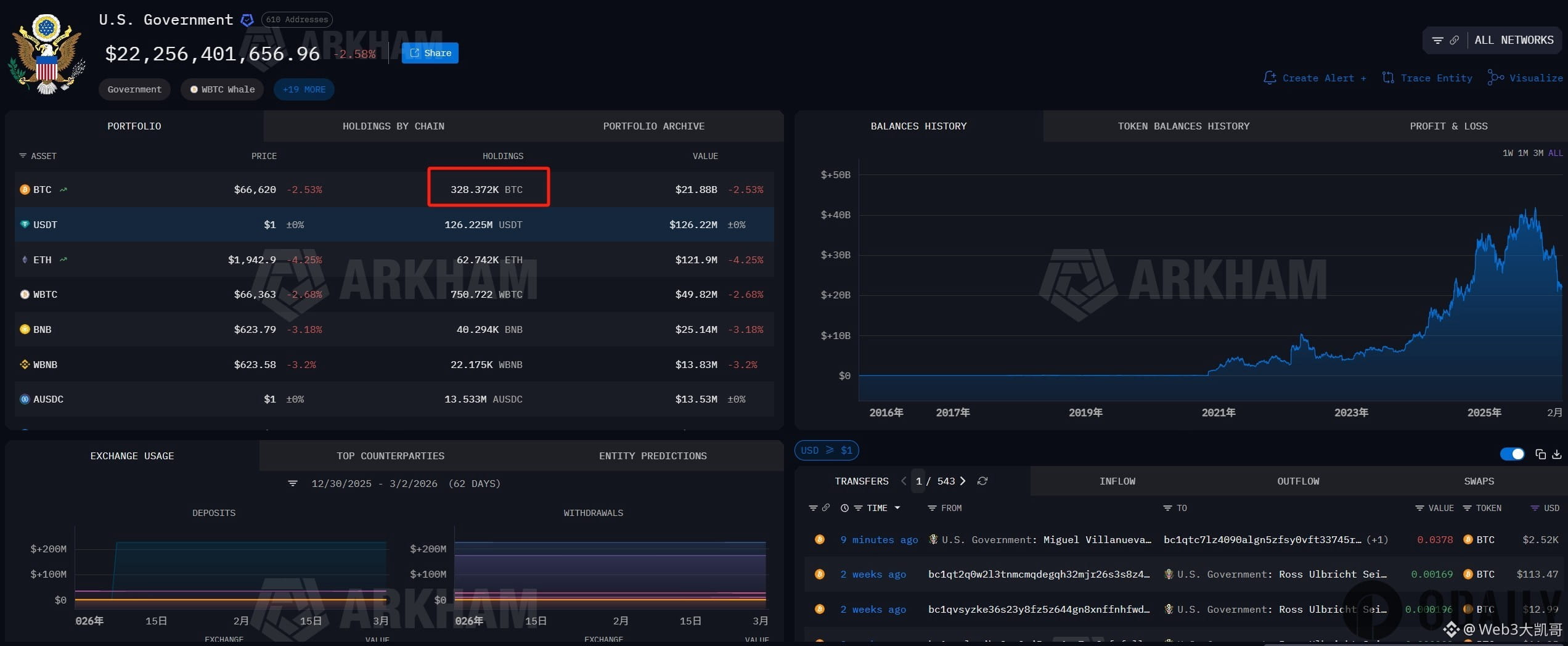Switch to PROFIT & LOSS tab

pyautogui.click(x=1448, y=126)
